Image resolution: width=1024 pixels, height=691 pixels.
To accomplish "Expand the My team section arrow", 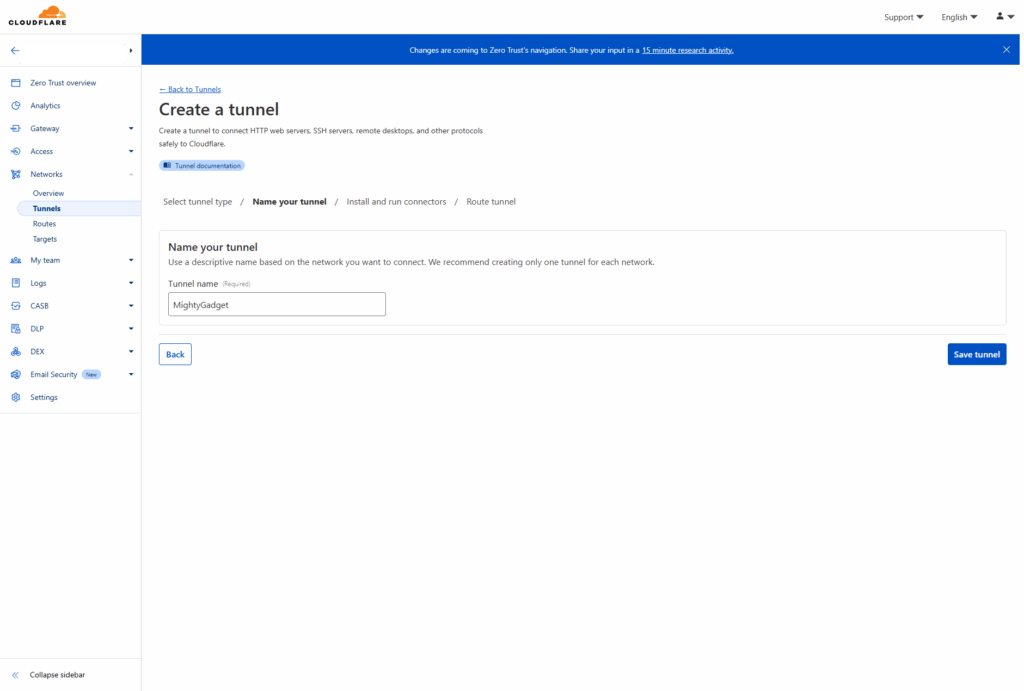I will coord(131,260).
